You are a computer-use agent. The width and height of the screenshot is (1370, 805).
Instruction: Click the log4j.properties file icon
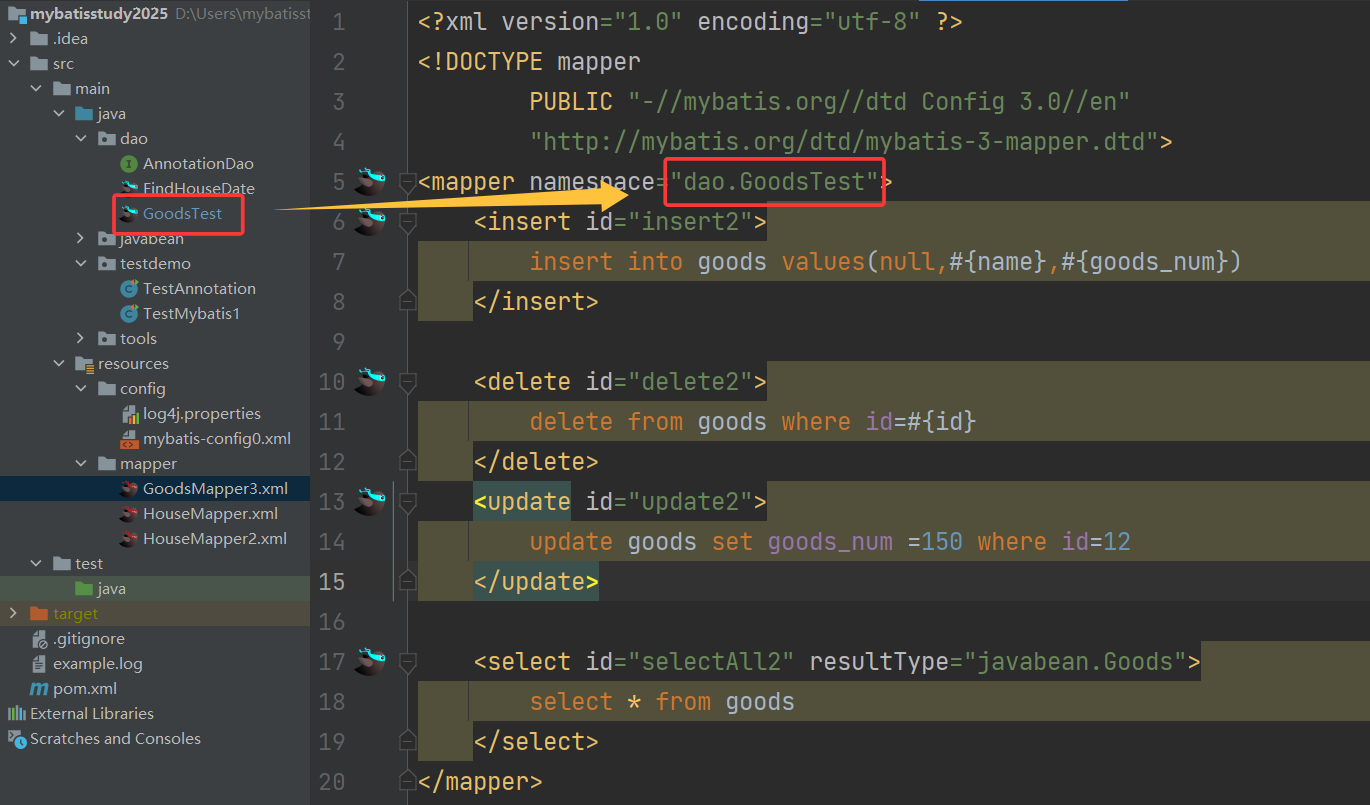click(129, 413)
